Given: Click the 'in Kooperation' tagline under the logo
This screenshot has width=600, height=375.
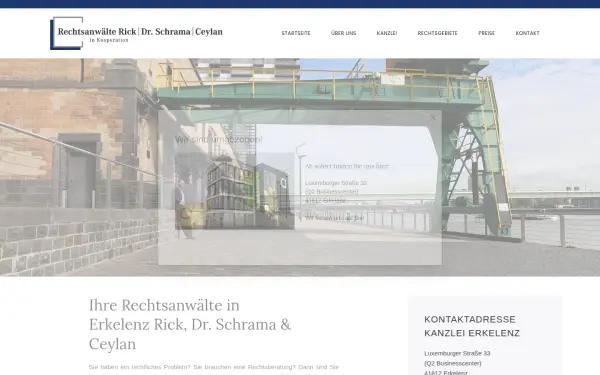Looking at the screenshot, I should pos(109,40).
